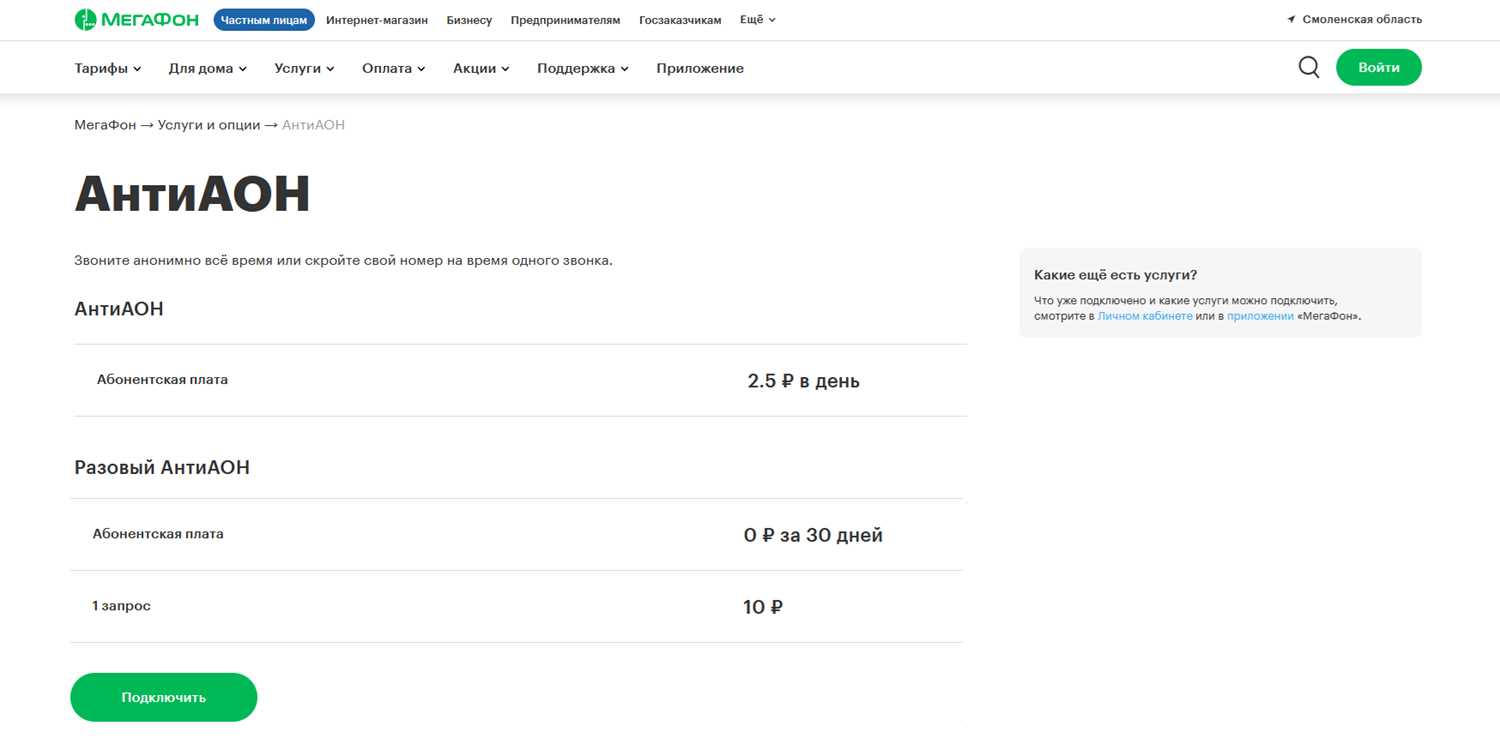
Task: Click the Подключить button
Action: click(164, 697)
